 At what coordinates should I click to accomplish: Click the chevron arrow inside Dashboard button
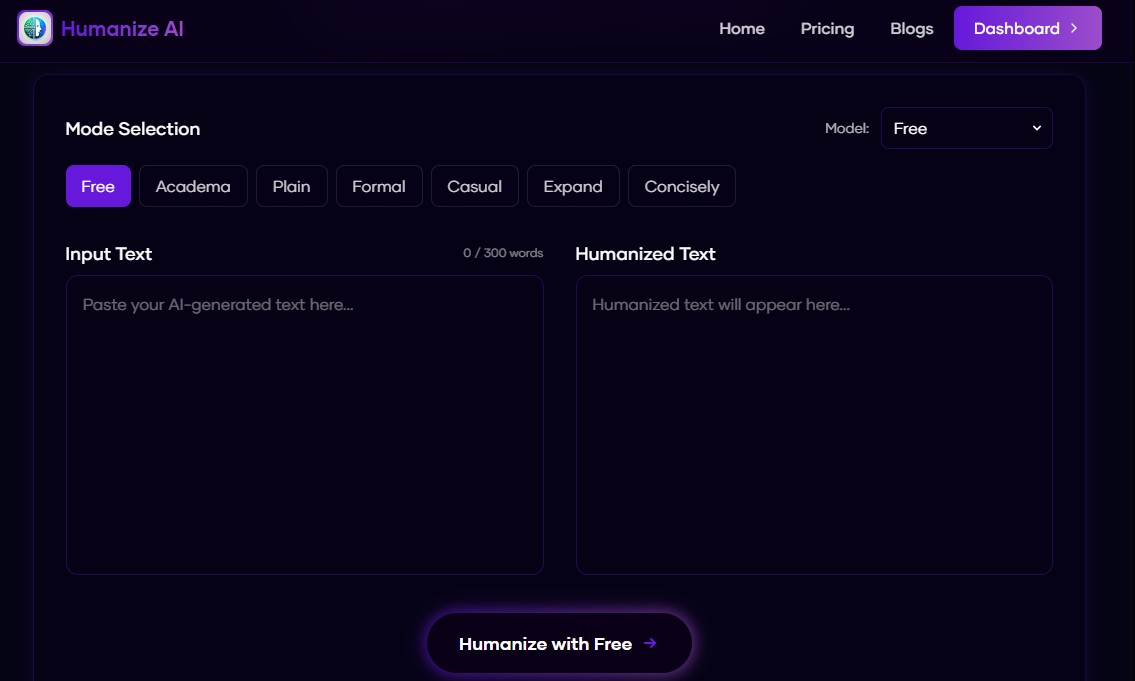pyautogui.click(x=1074, y=28)
